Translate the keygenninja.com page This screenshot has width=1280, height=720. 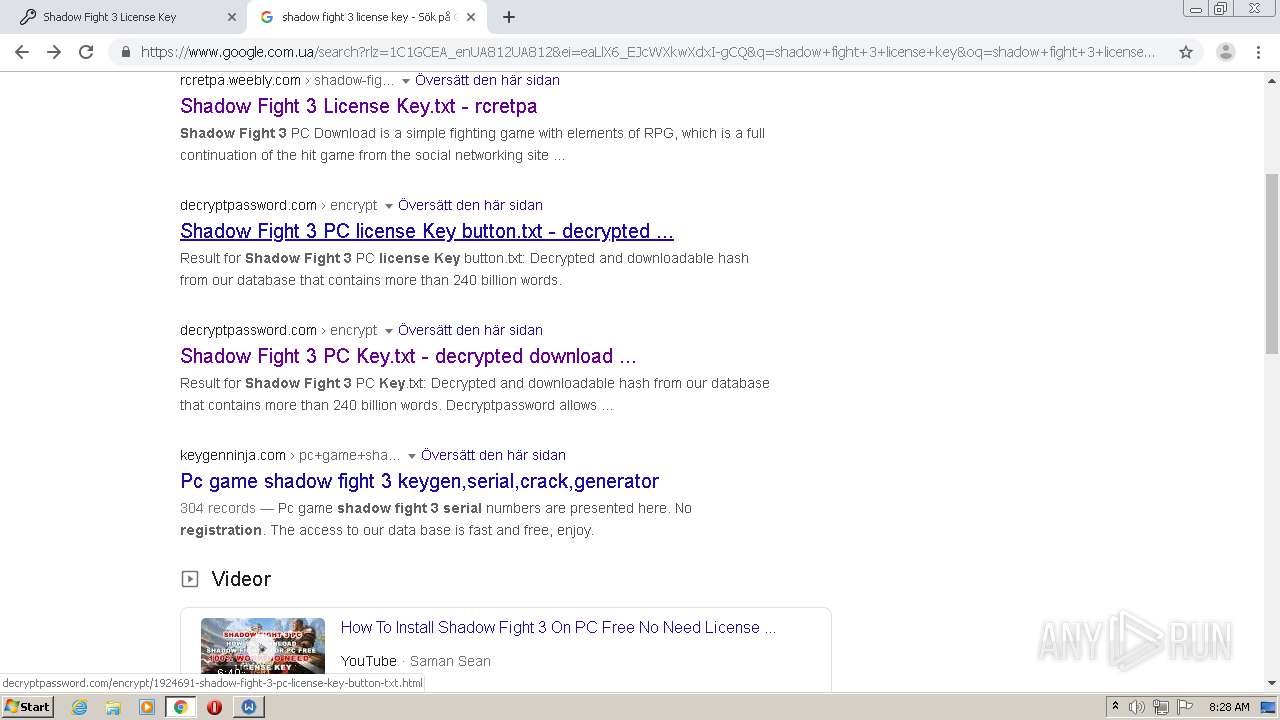tap(493, 455)
